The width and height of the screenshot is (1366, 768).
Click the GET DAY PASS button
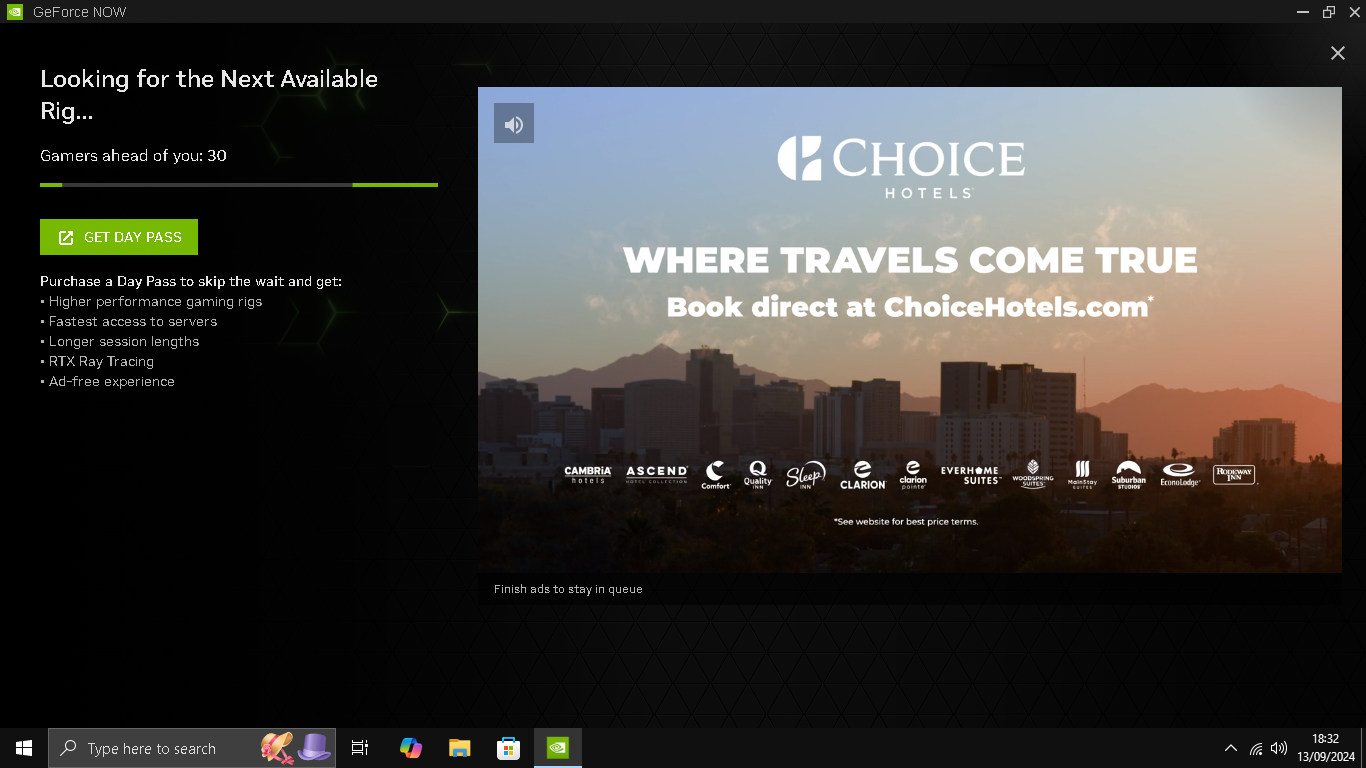tap(119, 237)
